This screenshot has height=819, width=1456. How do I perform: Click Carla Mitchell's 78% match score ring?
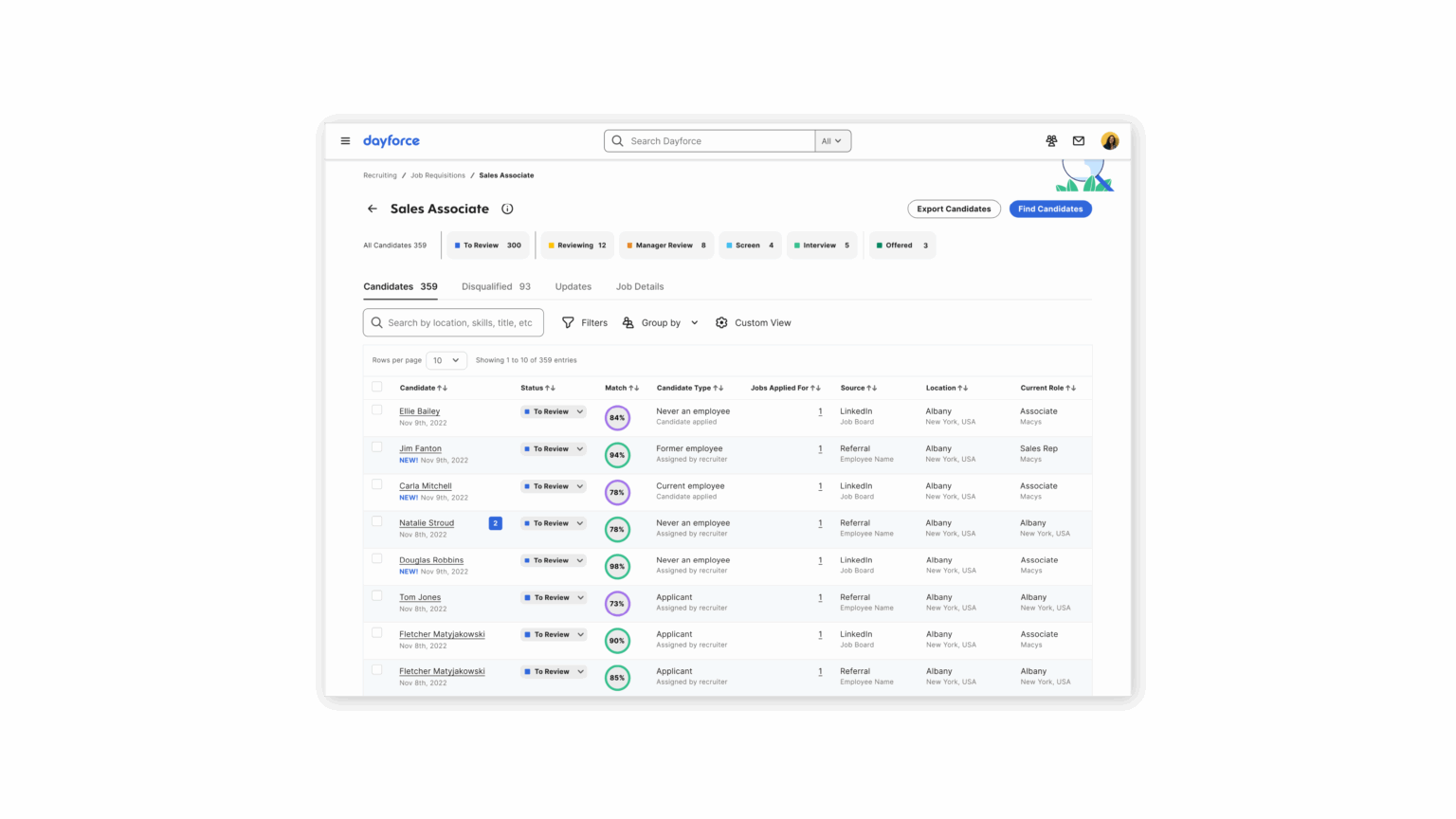click(x=617, y=492)
